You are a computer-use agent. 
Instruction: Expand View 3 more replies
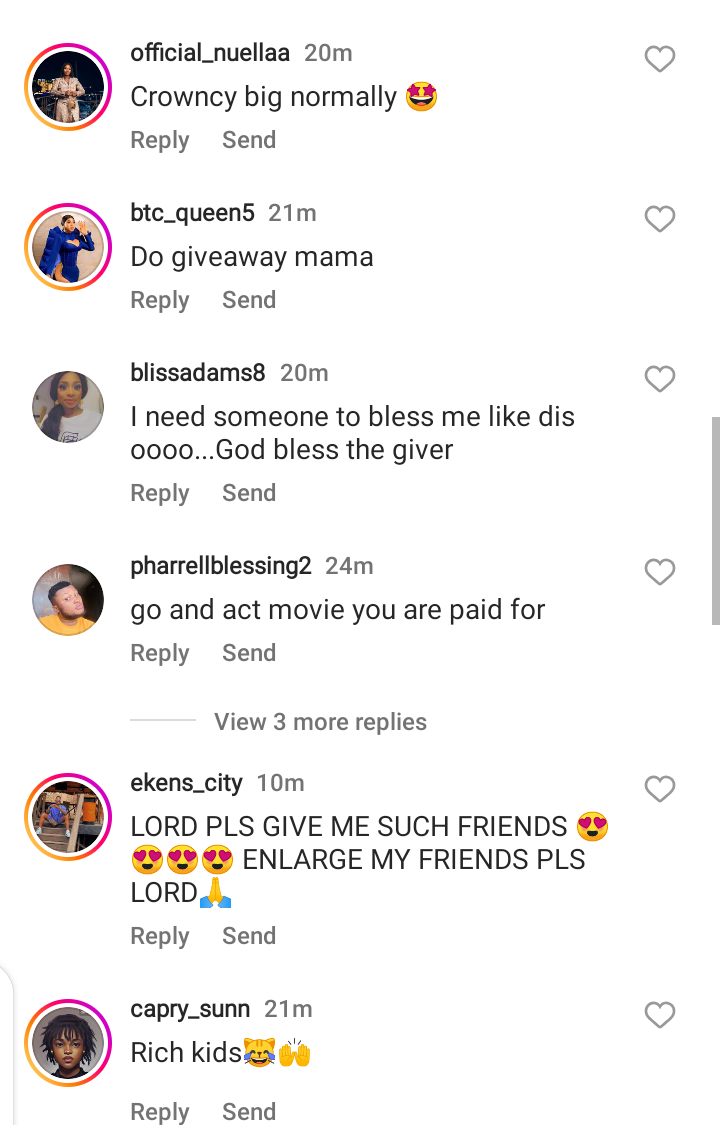320,722
